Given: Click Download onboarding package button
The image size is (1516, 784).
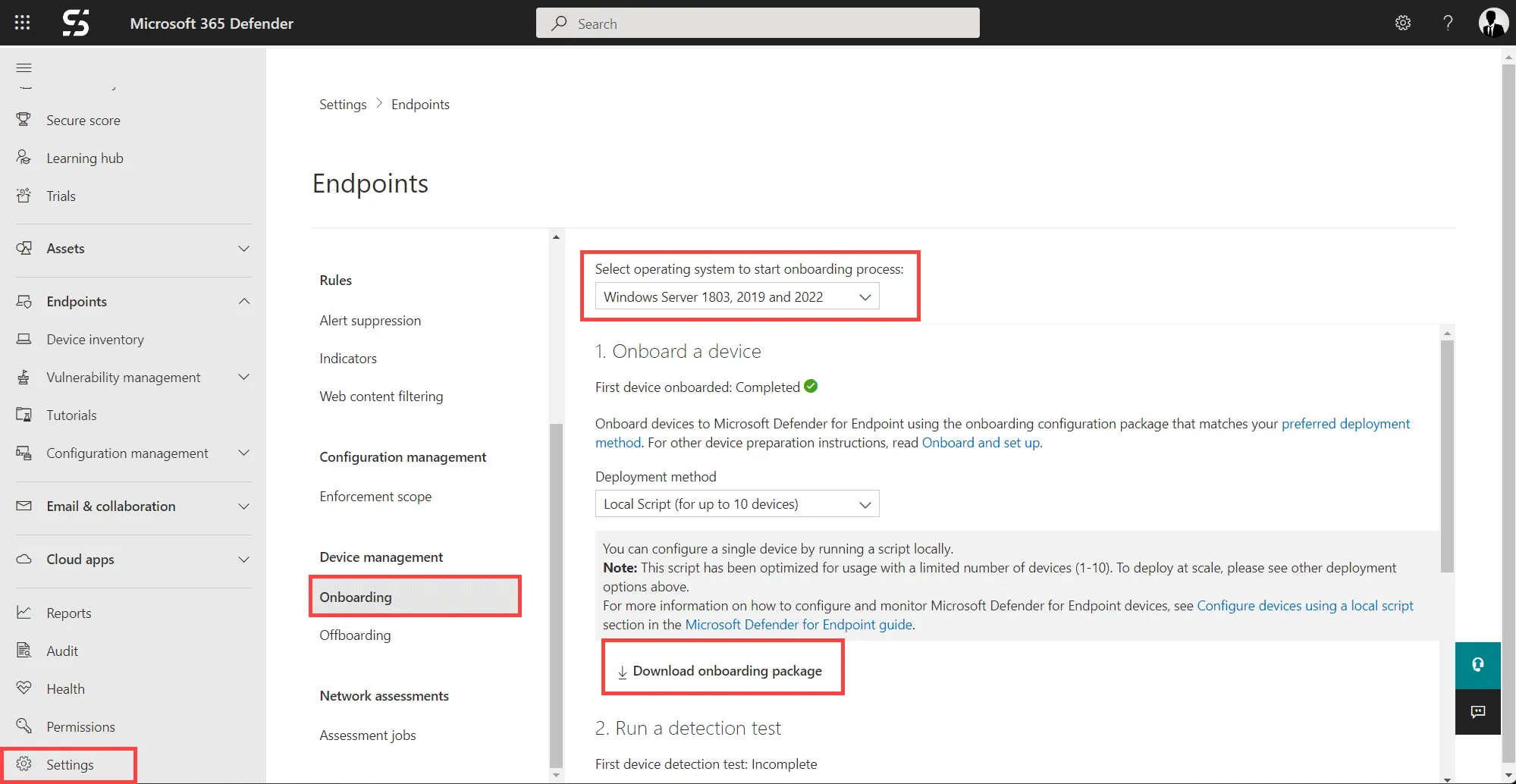Looking at the screenshot, I should click(720, 670).
